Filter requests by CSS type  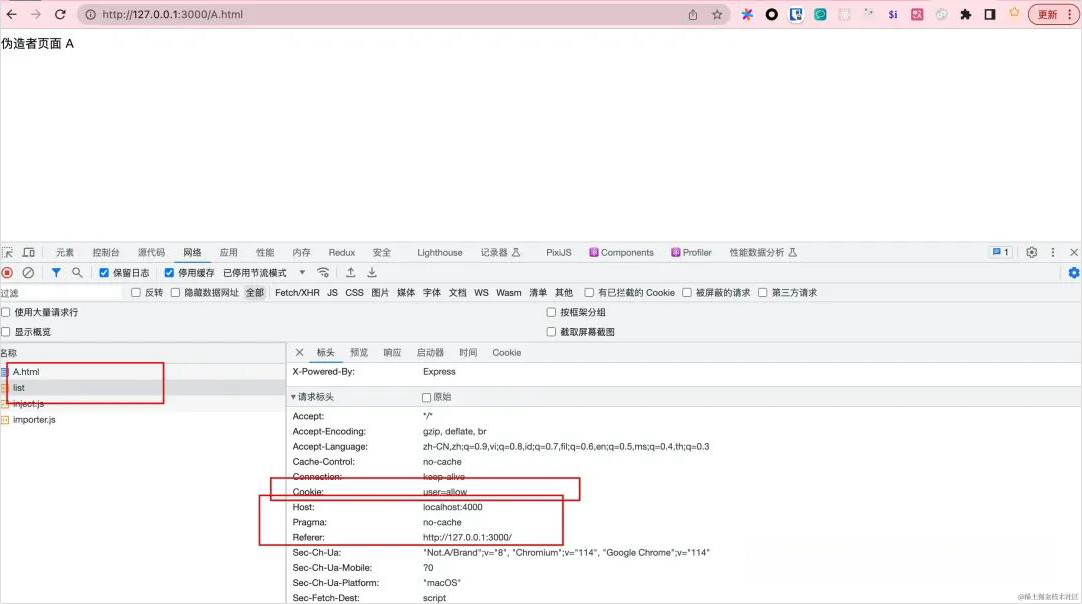point(354,293)
